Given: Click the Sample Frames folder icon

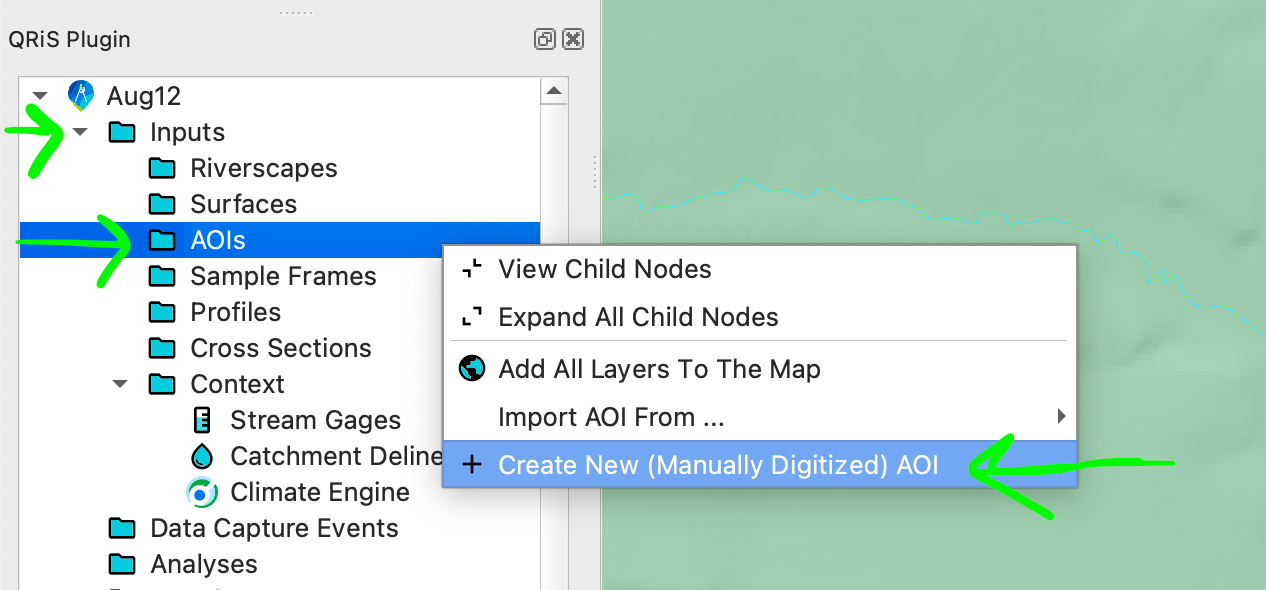Looking at the screenshot, I should coord(162,276).
